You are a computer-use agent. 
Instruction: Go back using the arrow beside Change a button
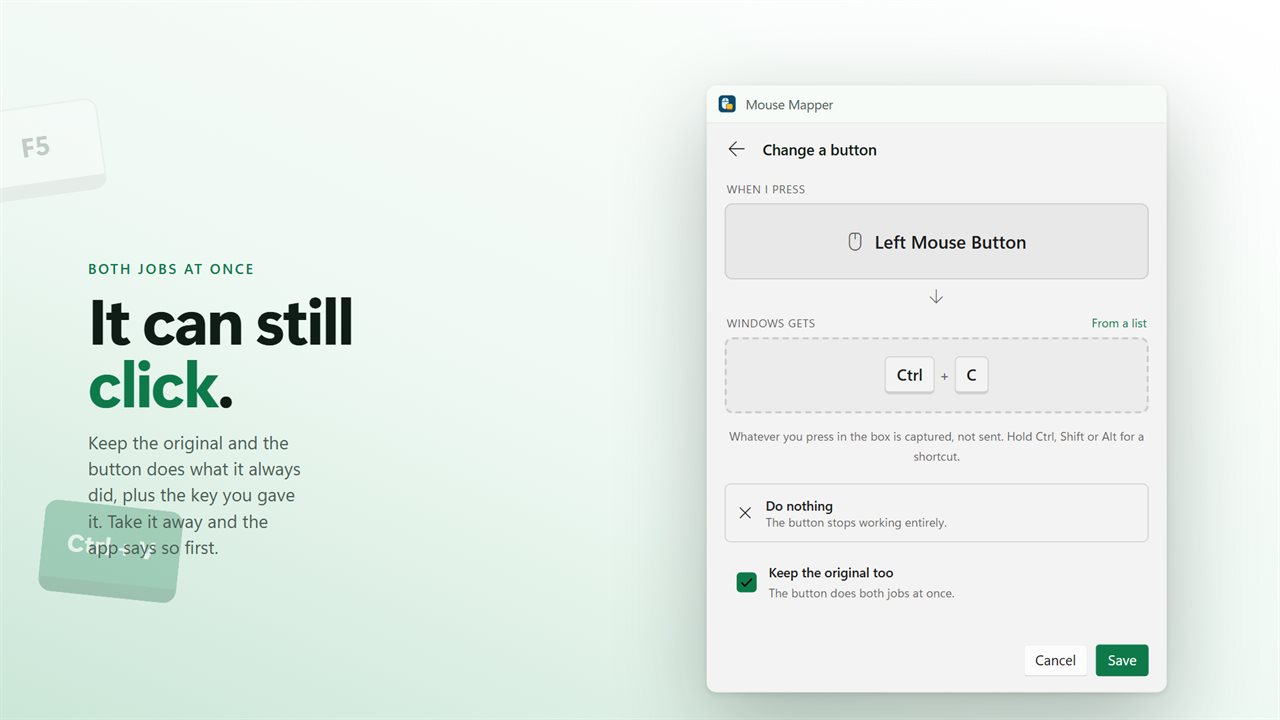tap(737, 149)
